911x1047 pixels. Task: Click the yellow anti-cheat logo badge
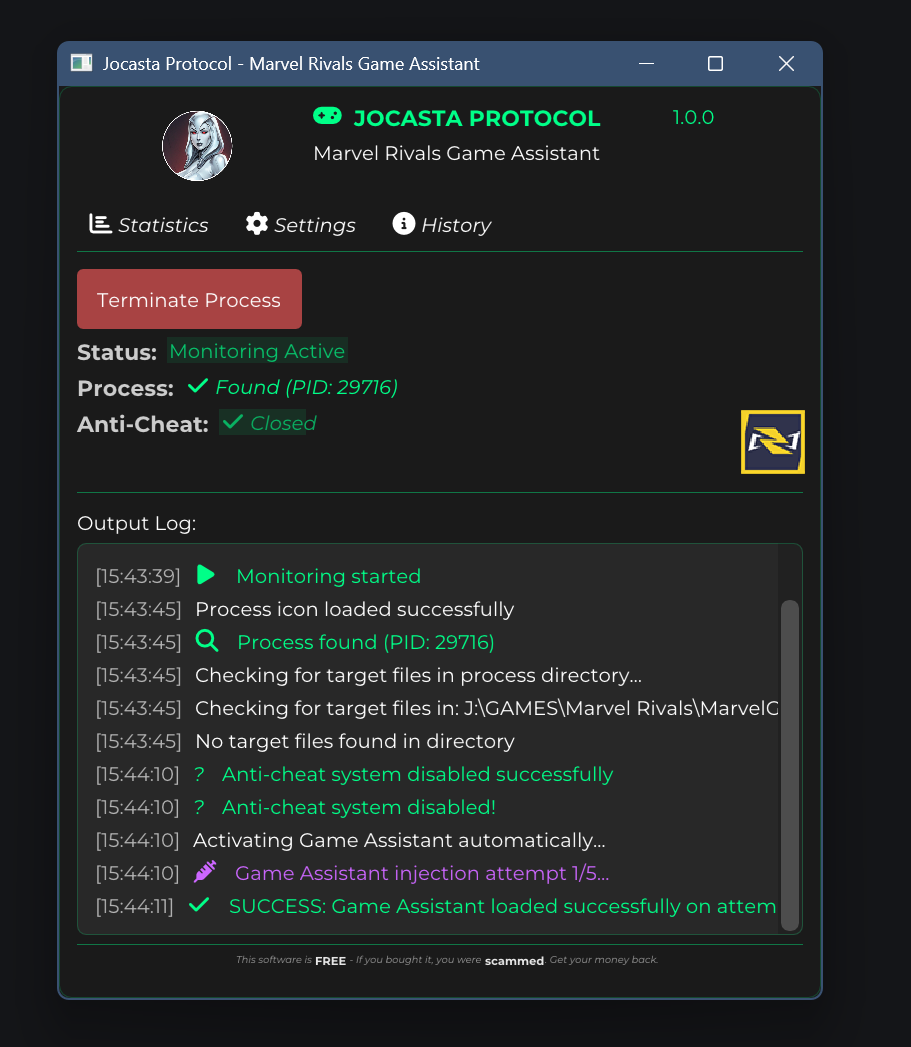click(772, 441)
